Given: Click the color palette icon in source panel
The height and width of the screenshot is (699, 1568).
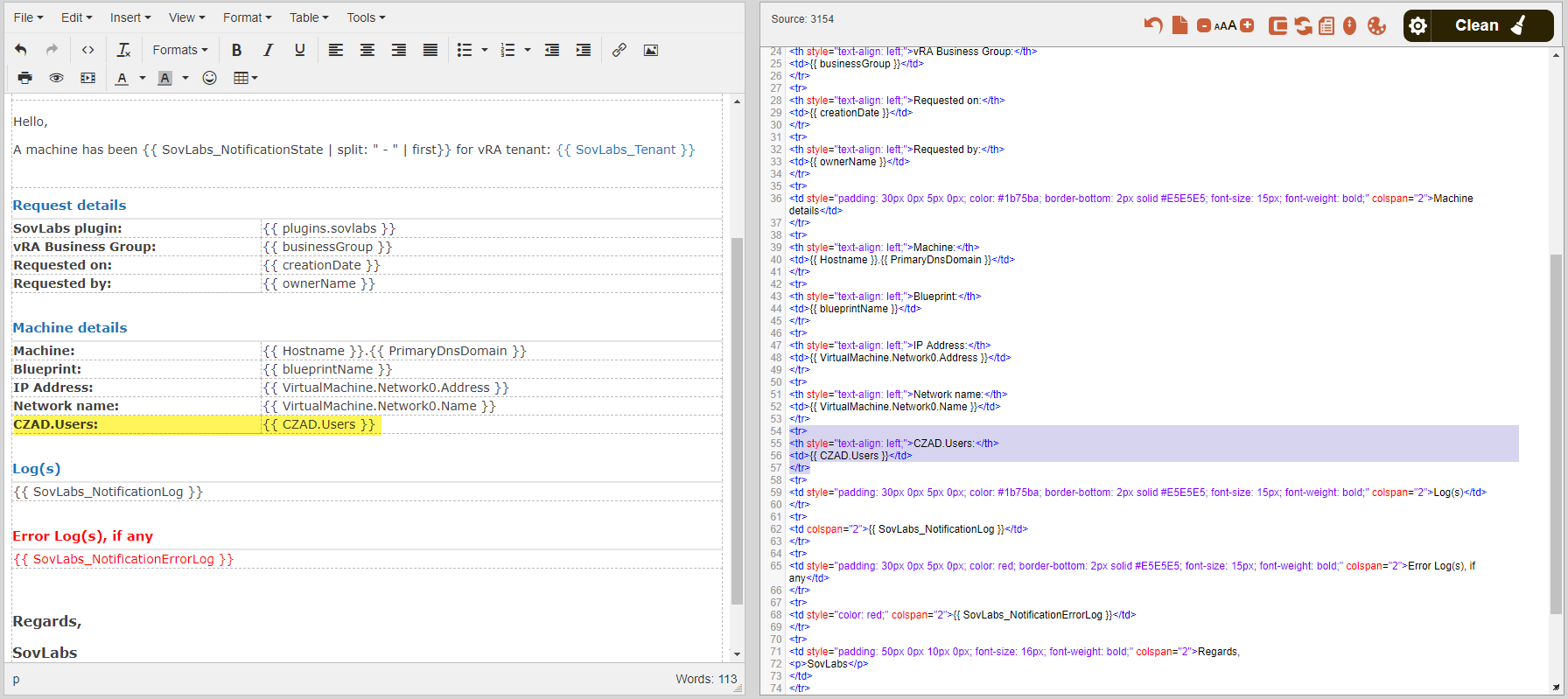Looking at the screenshot, I should click(1376, 25).
